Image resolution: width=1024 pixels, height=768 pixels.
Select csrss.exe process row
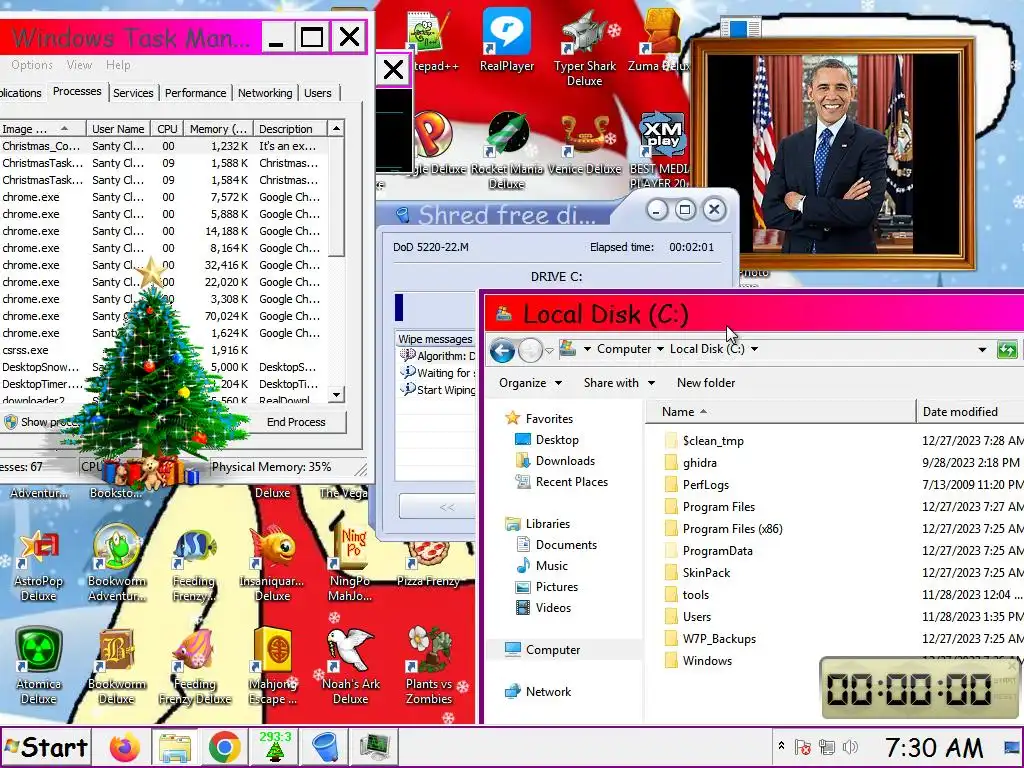(x=163, y=350)
